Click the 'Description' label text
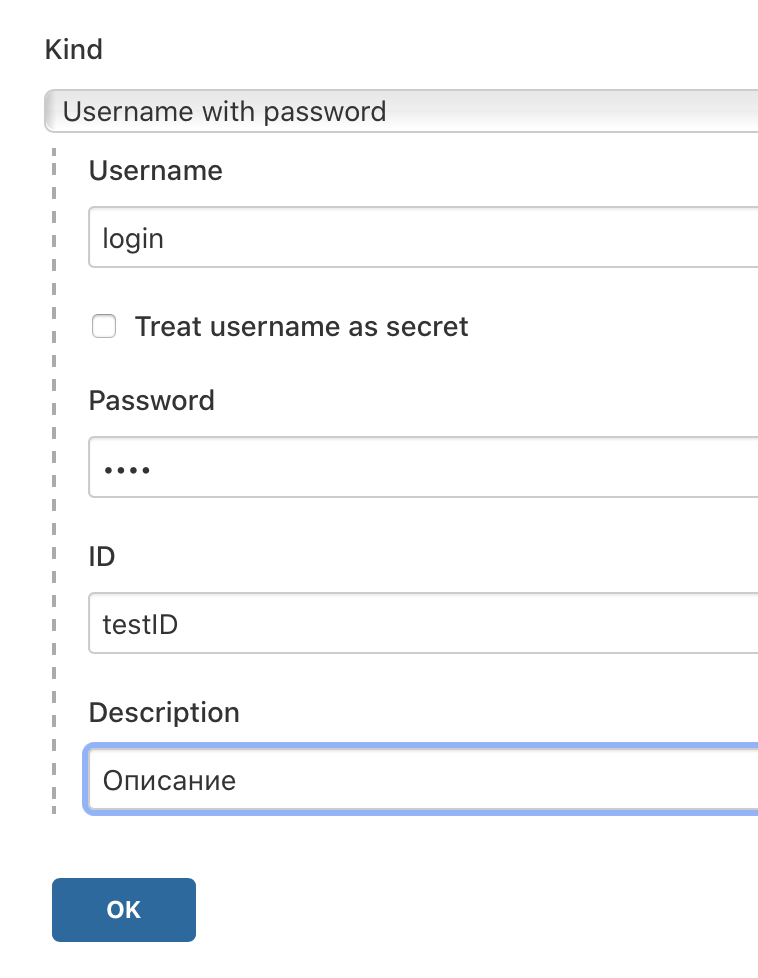Image resolution: width=758 pixels, height=978 pixels. [164, 712]
